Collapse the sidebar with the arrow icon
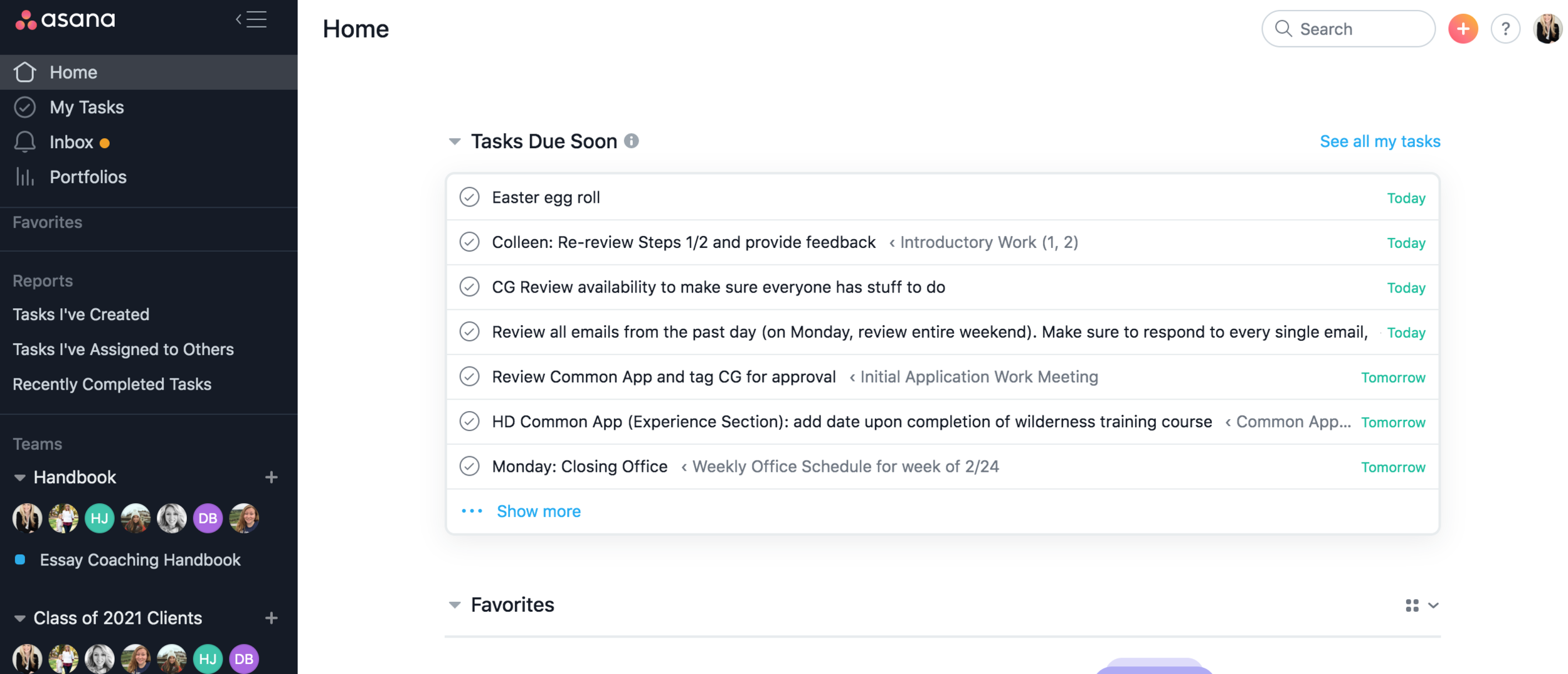Image resolution: width=1568 pixels, height=674 pixels. [251, 19]
